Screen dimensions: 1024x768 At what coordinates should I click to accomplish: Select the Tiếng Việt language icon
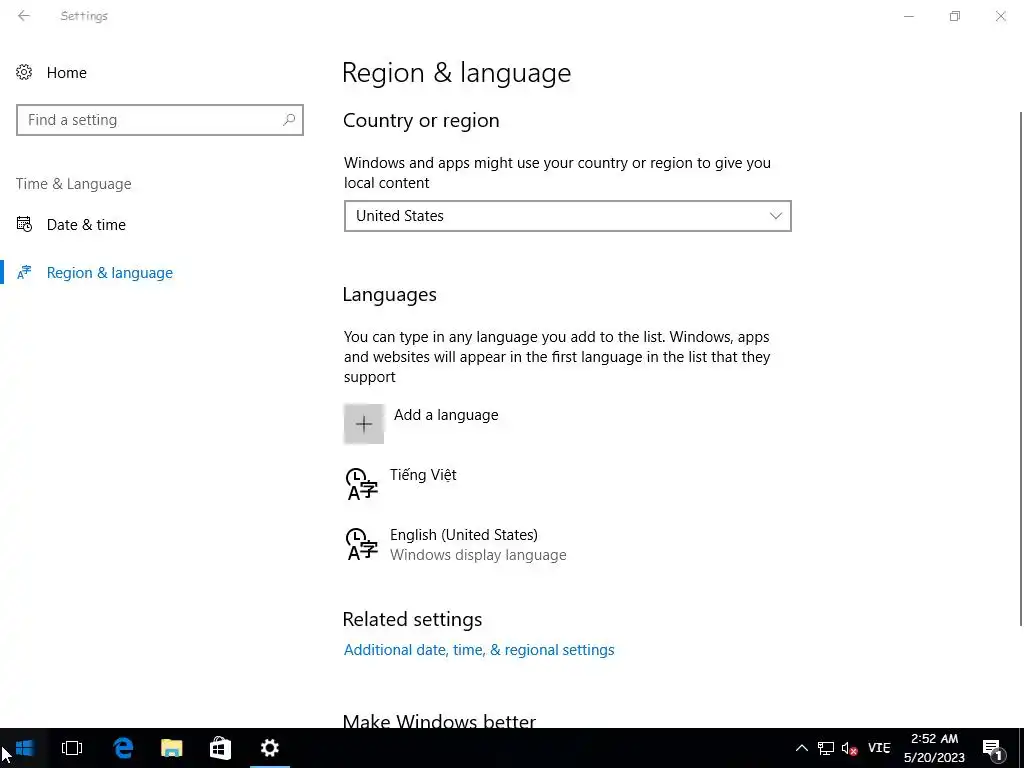(361, 484)
